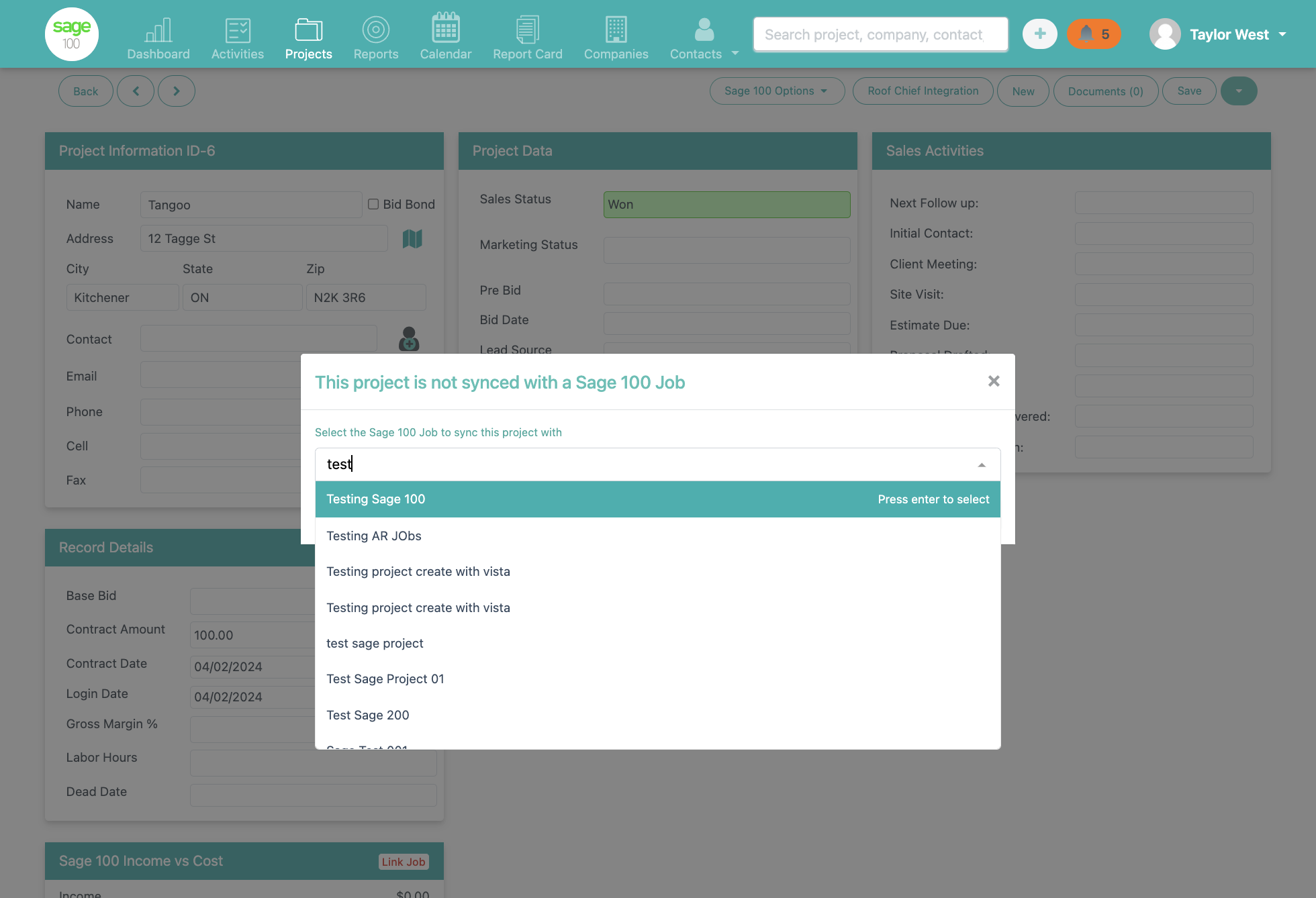Image resolution: width=1316 pixels, height=898 pixels.
Task: Expand Sage 100 Options dropdown
Action: 777,91
